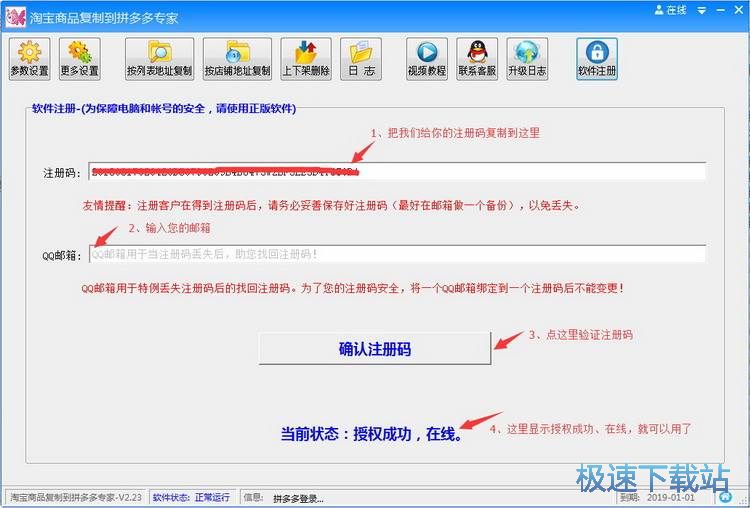Close the application window
750x508 pixels.
pyautogui.click(x=739, y=10)
